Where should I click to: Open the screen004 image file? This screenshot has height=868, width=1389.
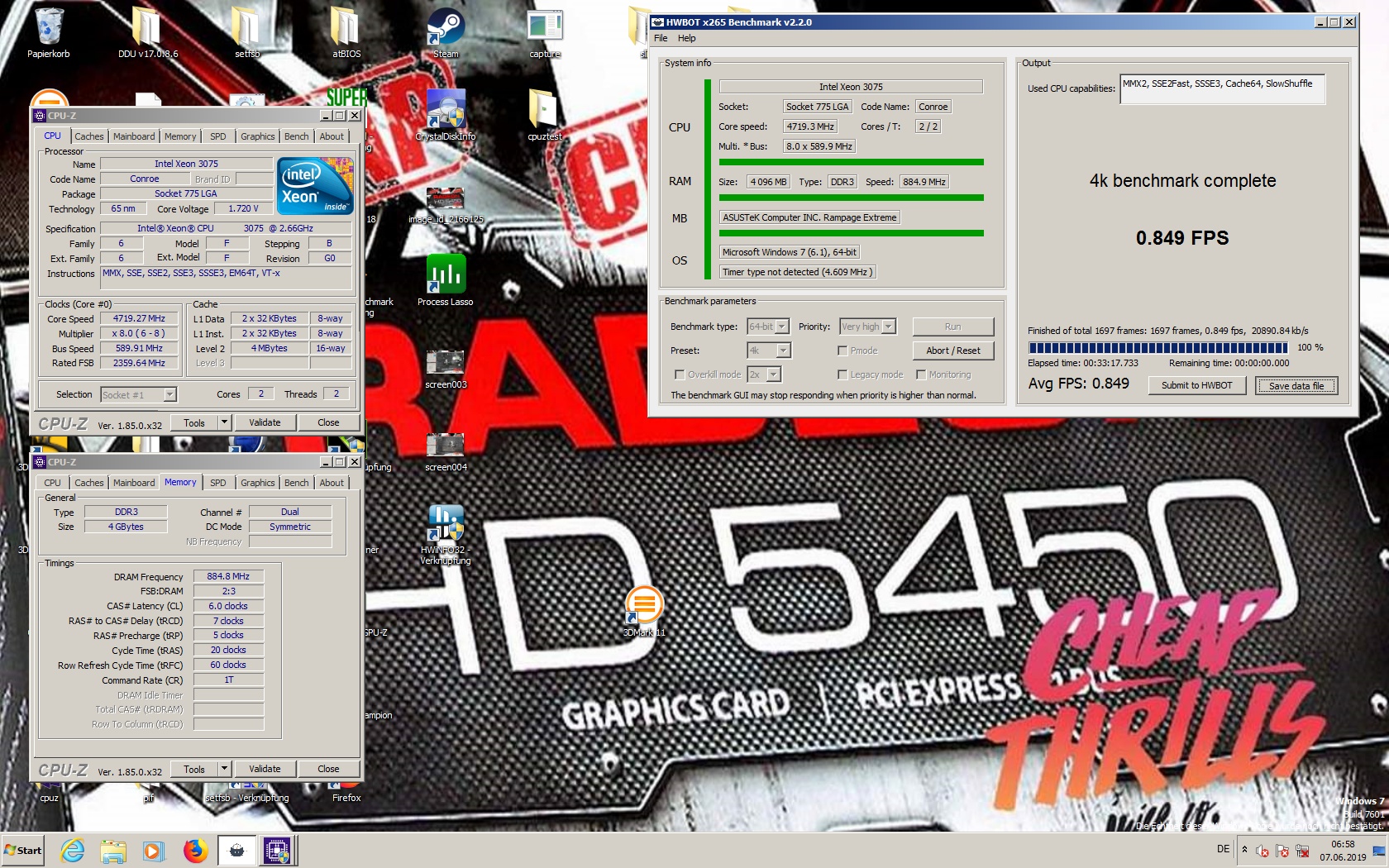[446, 451]
